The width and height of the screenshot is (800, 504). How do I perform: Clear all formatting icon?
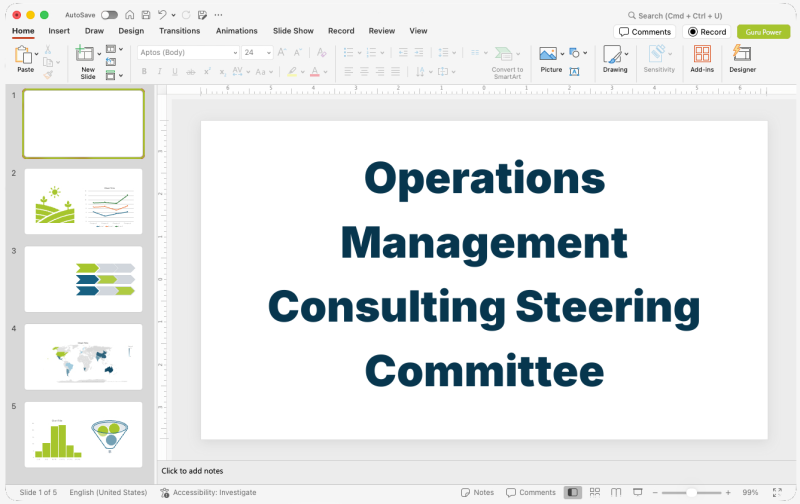[321, 52]
